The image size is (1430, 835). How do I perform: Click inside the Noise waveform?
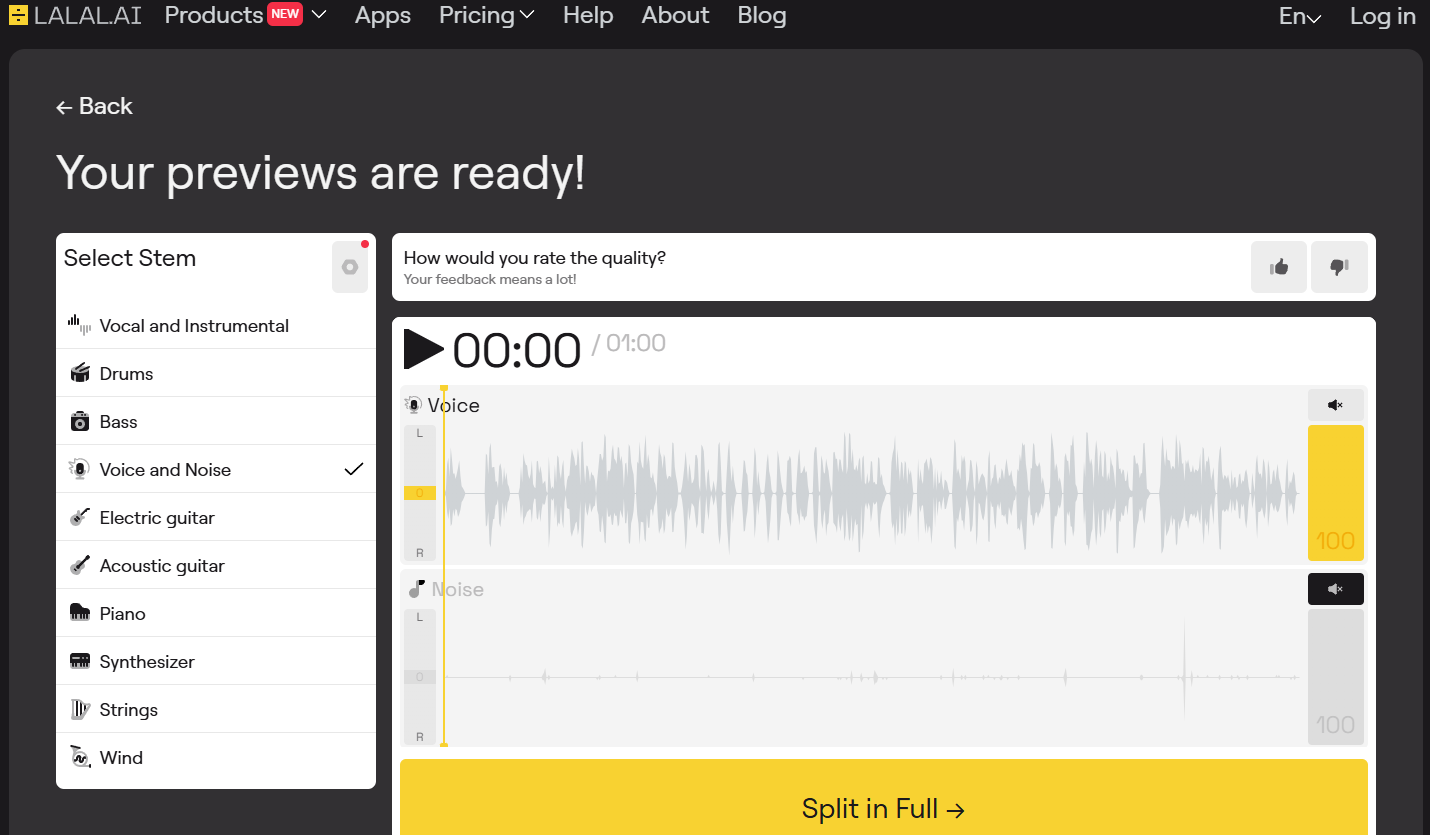872,677
